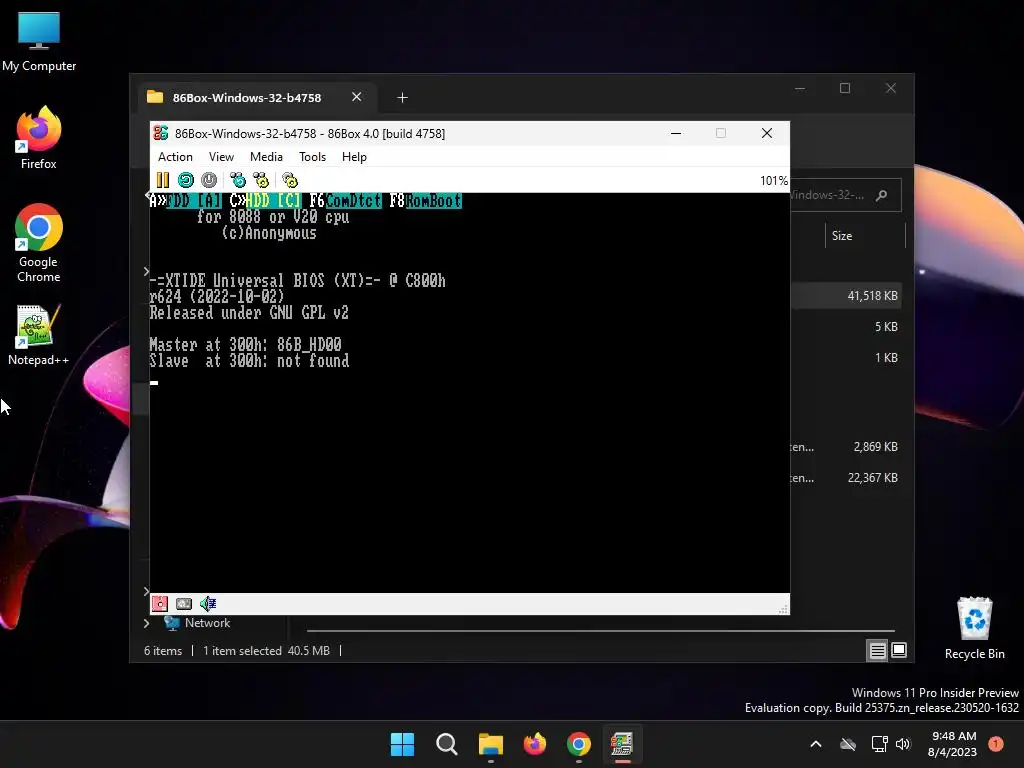Open Recycle Bin desktop icon
1024x768 pixels.
tap(974, 628)
